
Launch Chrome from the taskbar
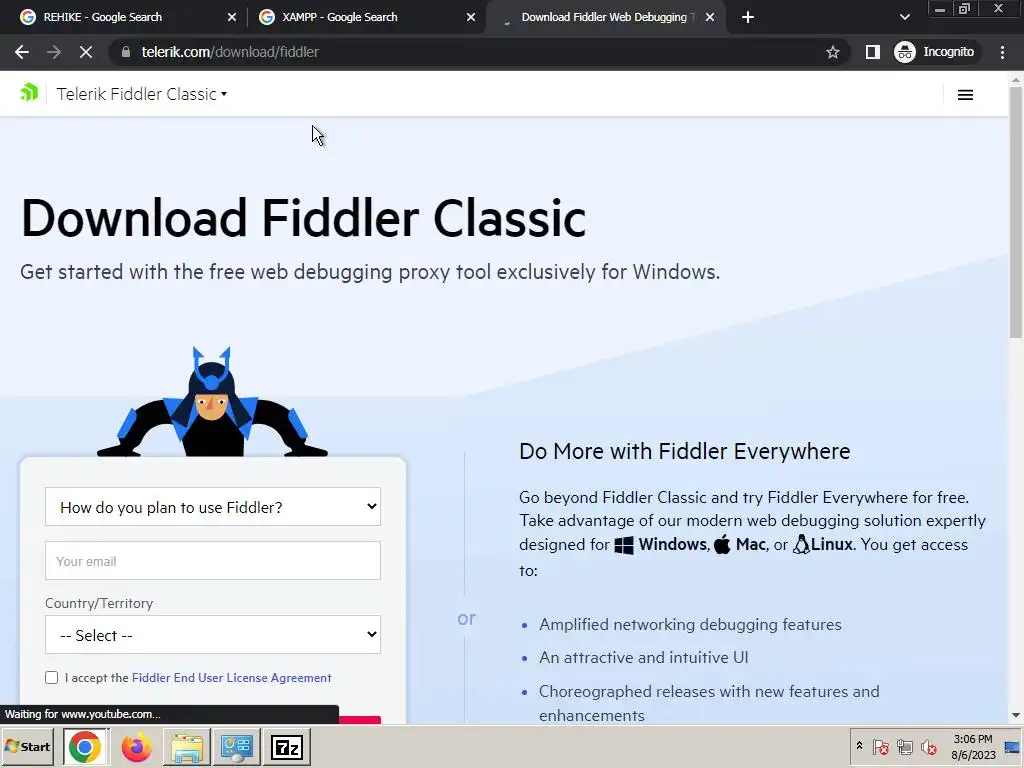[85, 746]
